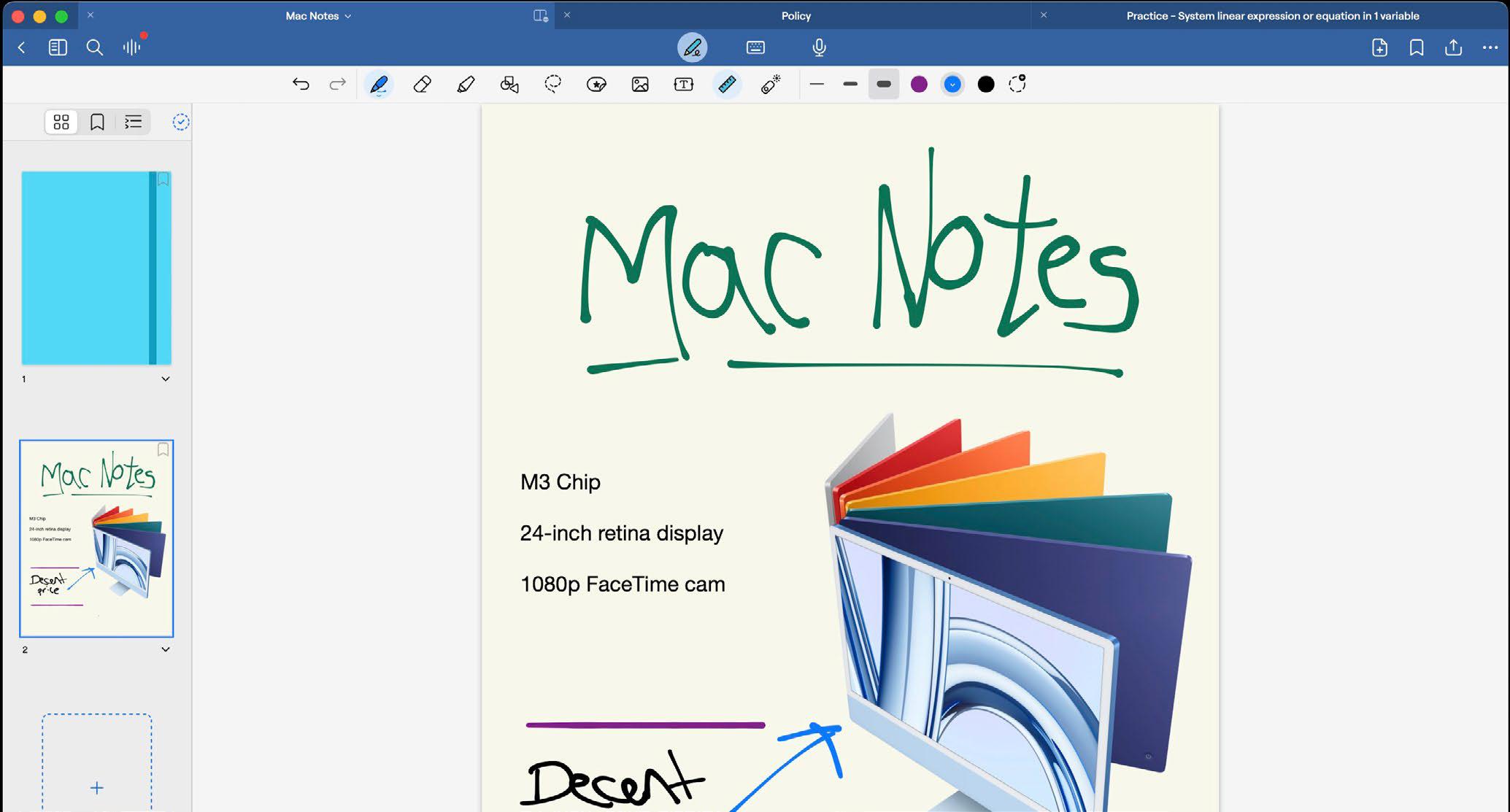Click the sidebar select pages circle icon
The image size is (1510, 812).
(181, 122)
